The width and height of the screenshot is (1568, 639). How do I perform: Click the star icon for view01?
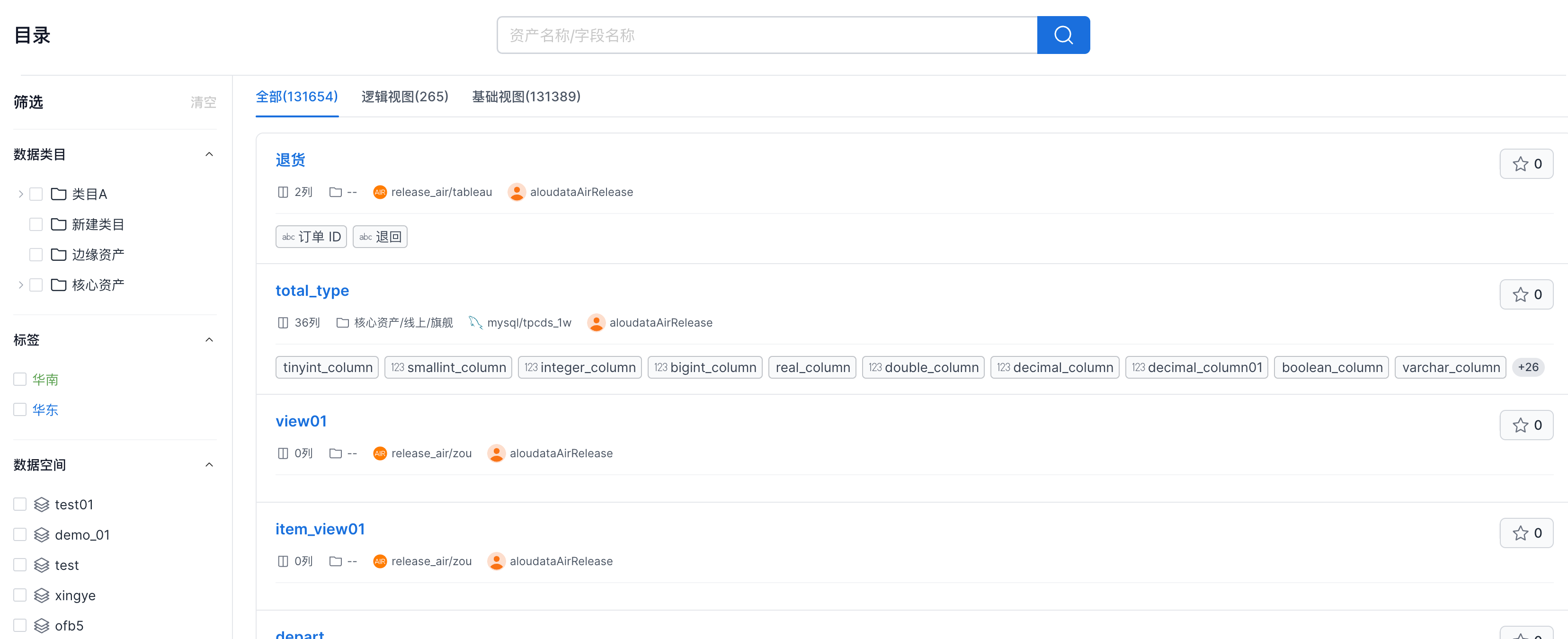1521,425
